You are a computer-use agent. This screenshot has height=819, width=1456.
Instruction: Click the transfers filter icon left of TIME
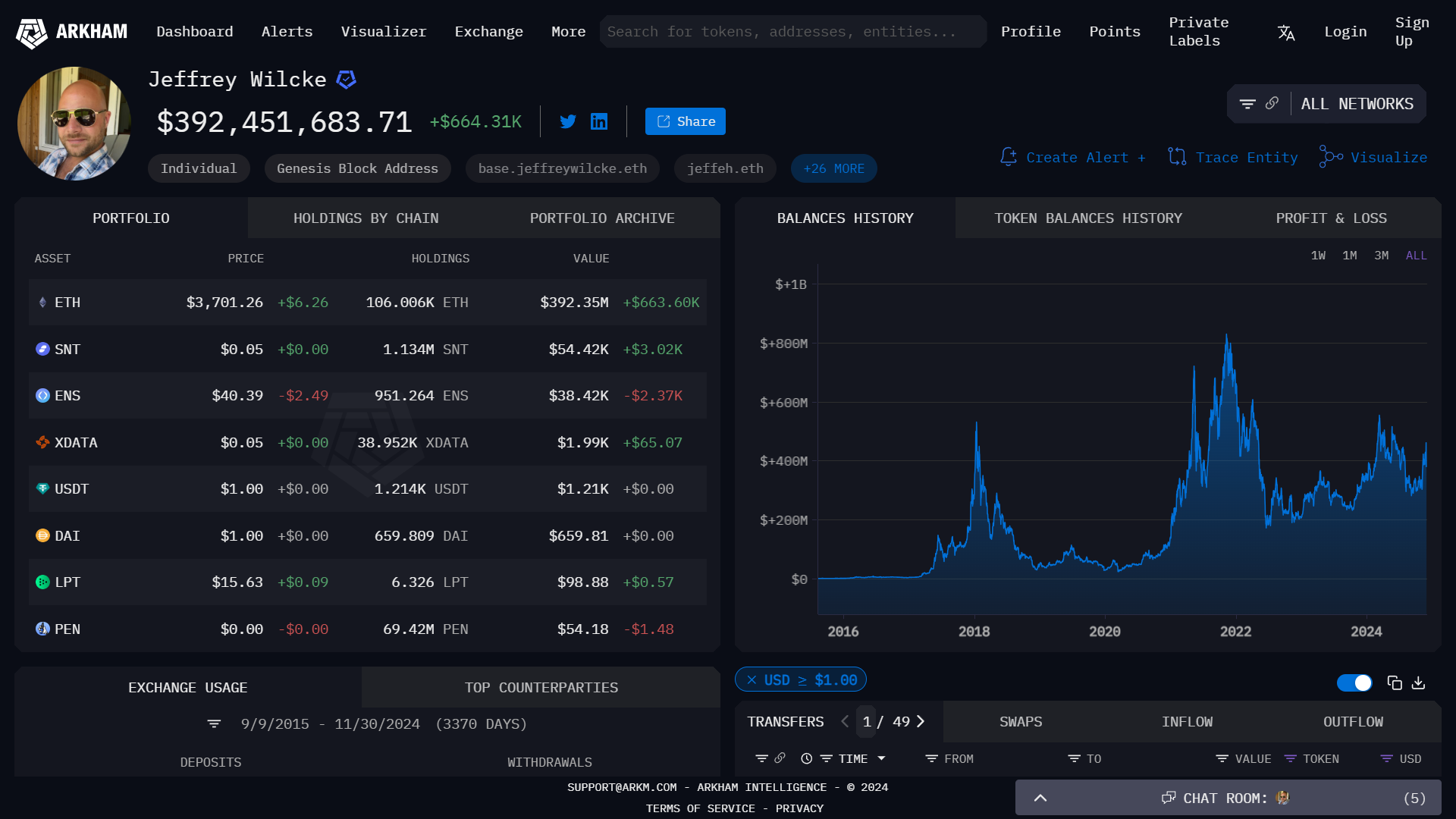tap(761, 758)
